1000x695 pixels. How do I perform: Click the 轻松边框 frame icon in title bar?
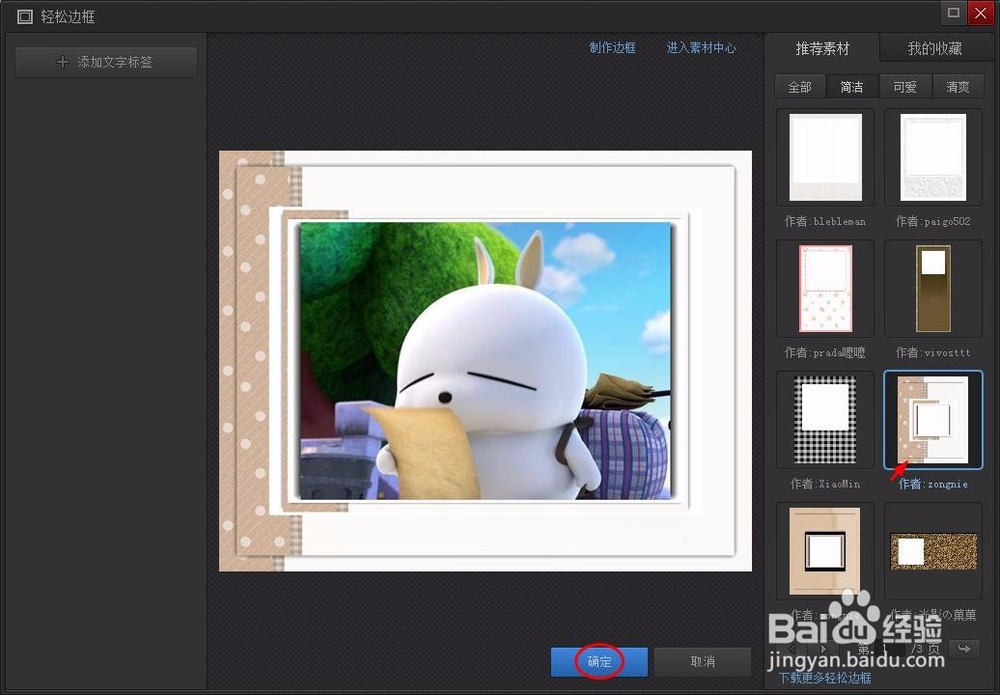point(25,17)
